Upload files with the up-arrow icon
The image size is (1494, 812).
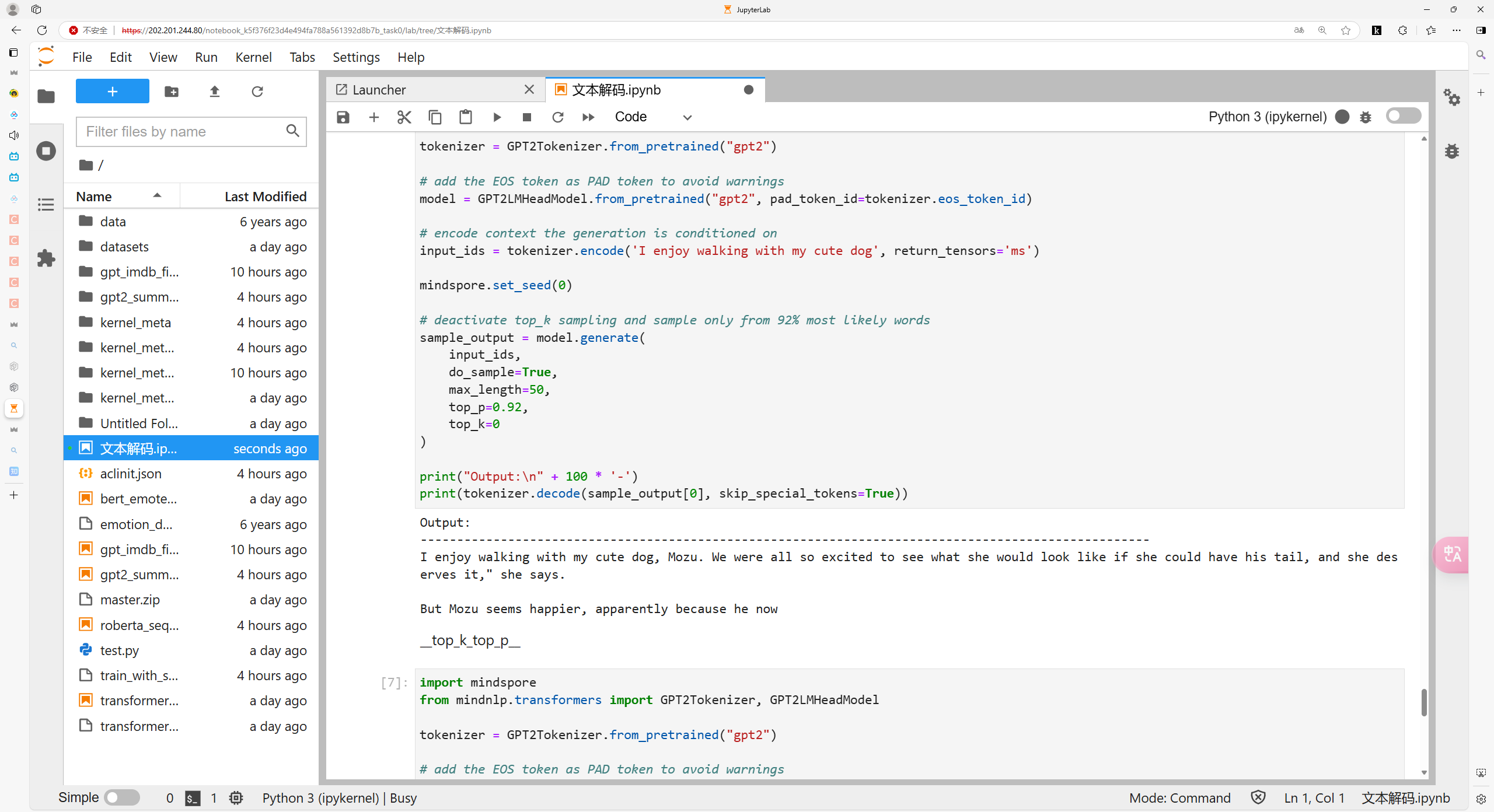[x=215, y=92]
